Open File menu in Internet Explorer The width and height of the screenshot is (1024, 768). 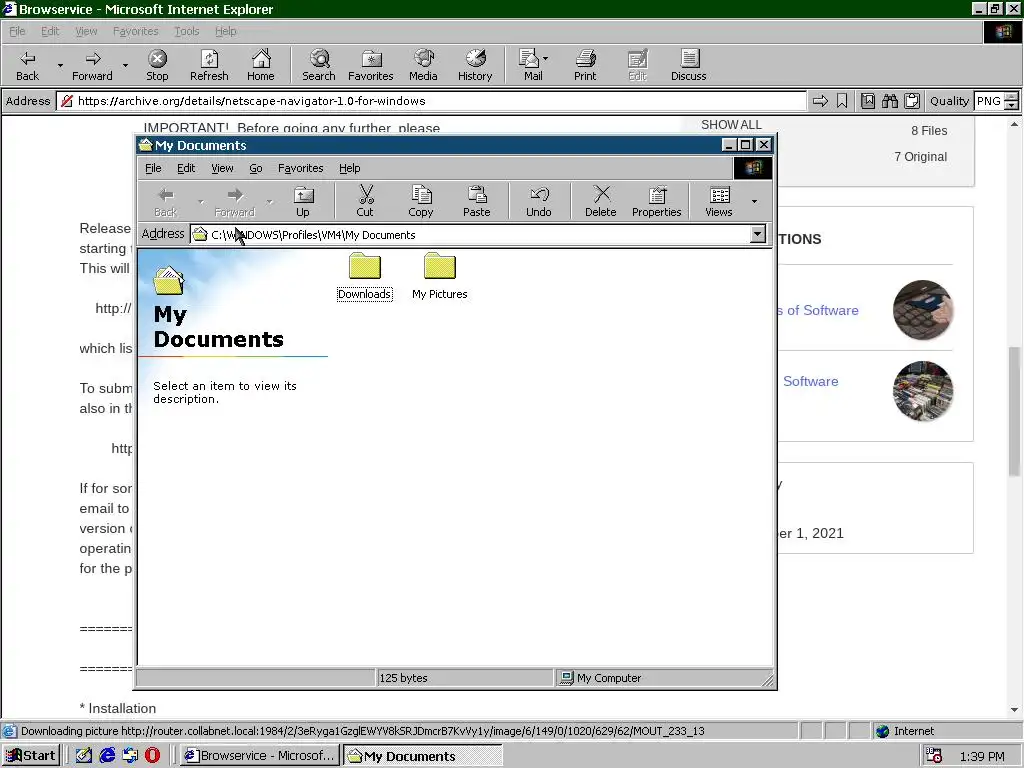click(x=17, y=31)
